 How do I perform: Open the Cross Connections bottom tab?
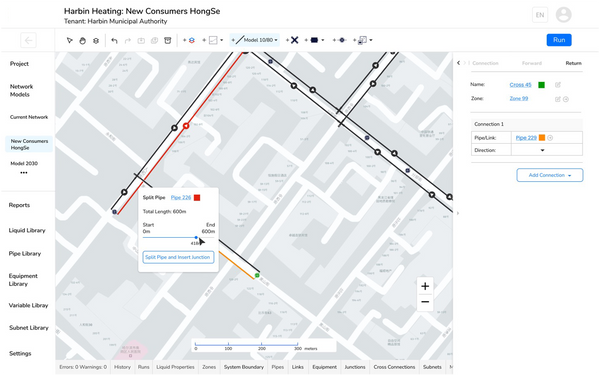click(x=394, y=367)
